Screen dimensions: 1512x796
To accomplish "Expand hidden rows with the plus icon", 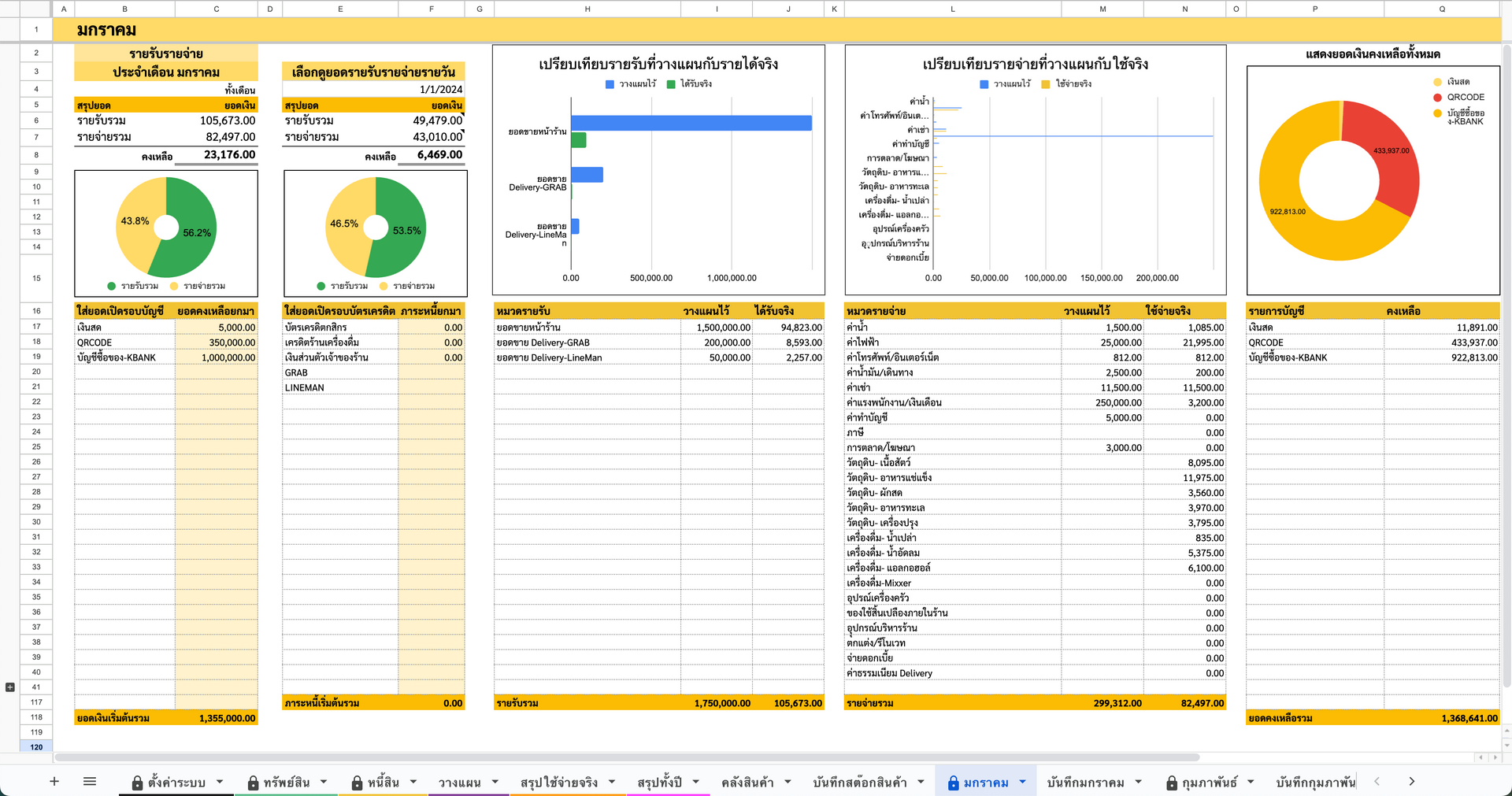I will point(10,687).
